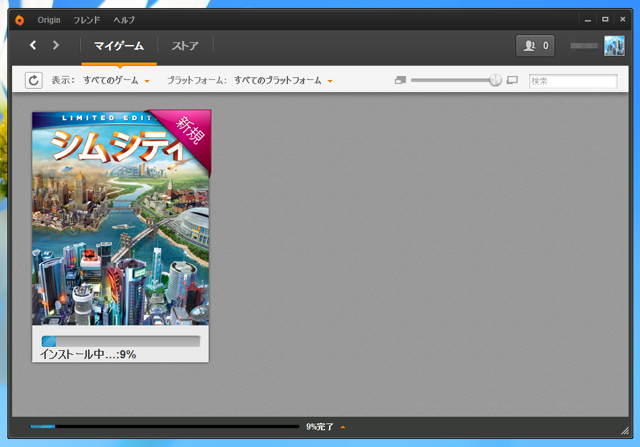Click the bottom download progress bar
The width and height of the screenshot is (640, 447).
pos(164,427)
